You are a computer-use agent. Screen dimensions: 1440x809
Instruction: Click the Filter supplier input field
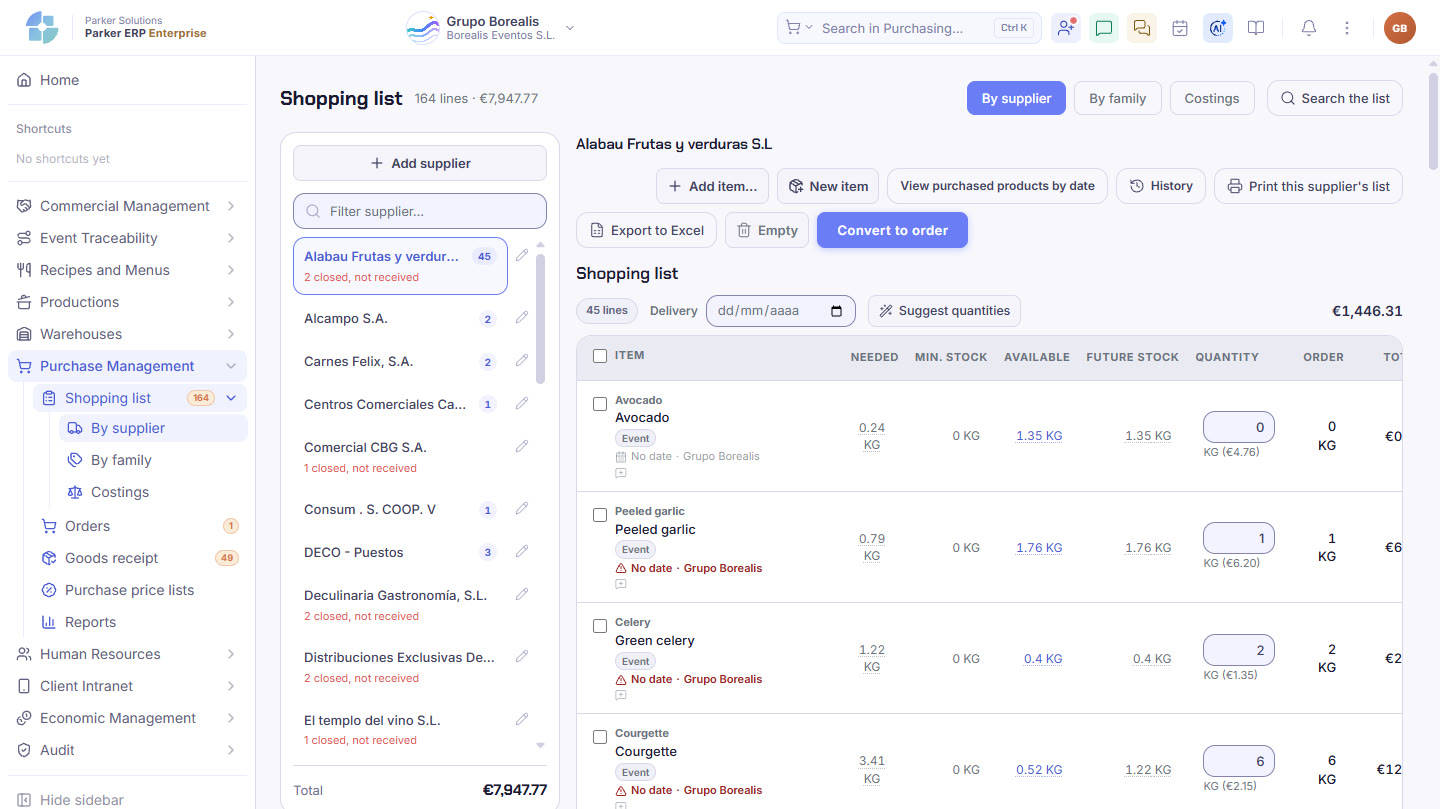tap(420, 211)
